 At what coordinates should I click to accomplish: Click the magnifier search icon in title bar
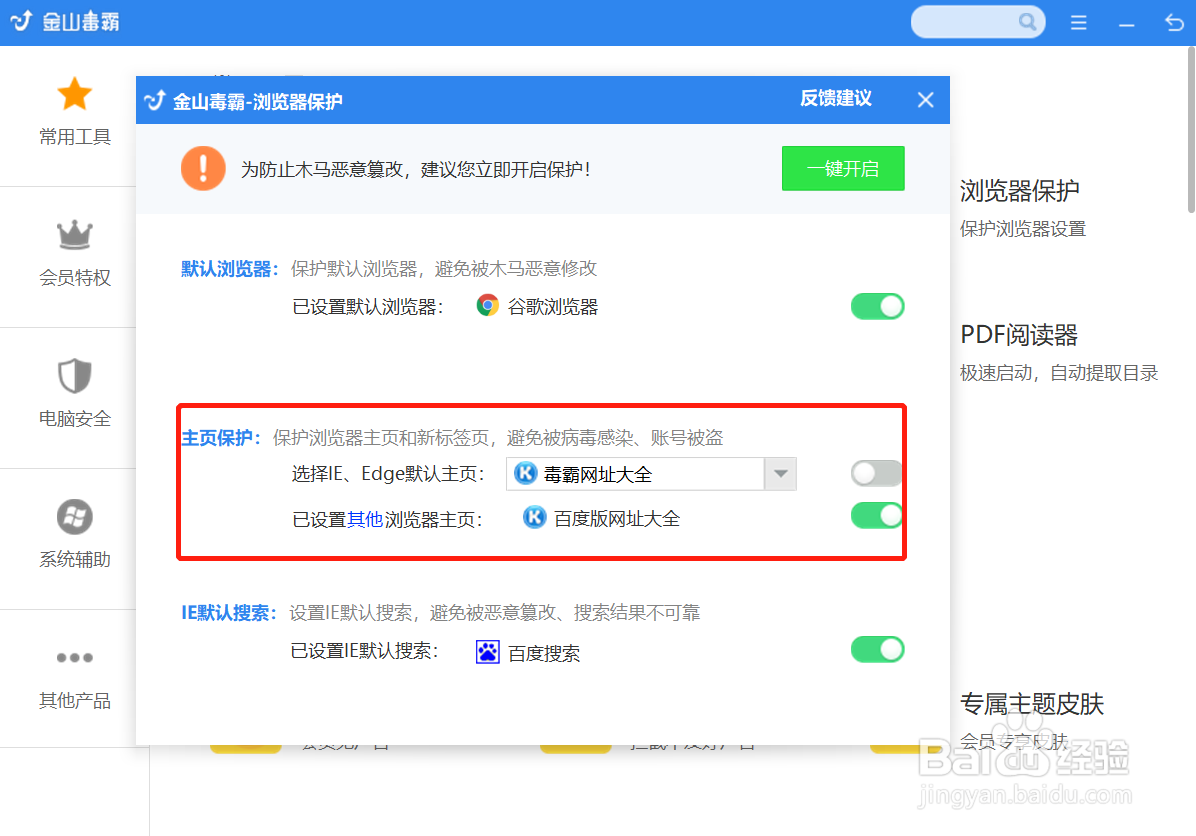pos(1027,21)
